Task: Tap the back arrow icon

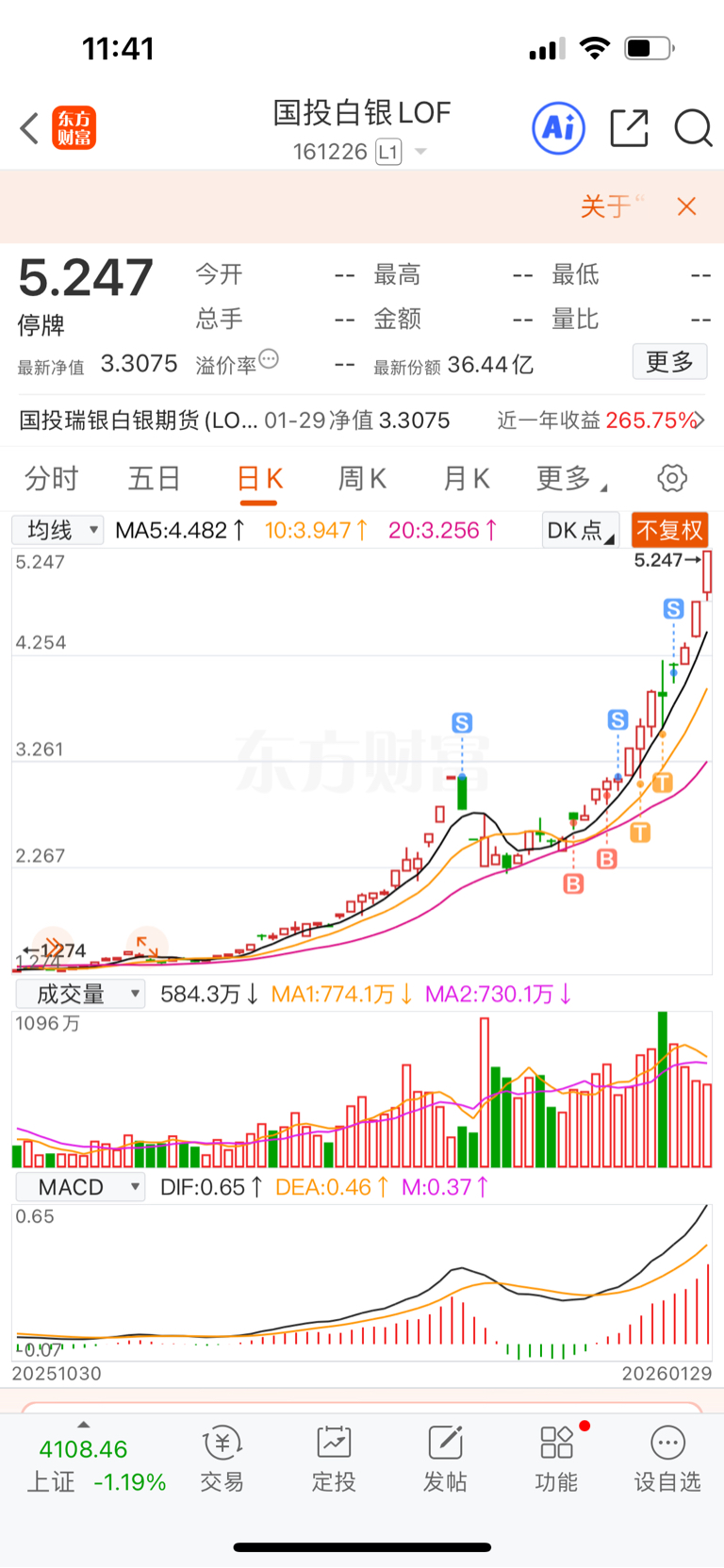Action: (x=29, y=128)
